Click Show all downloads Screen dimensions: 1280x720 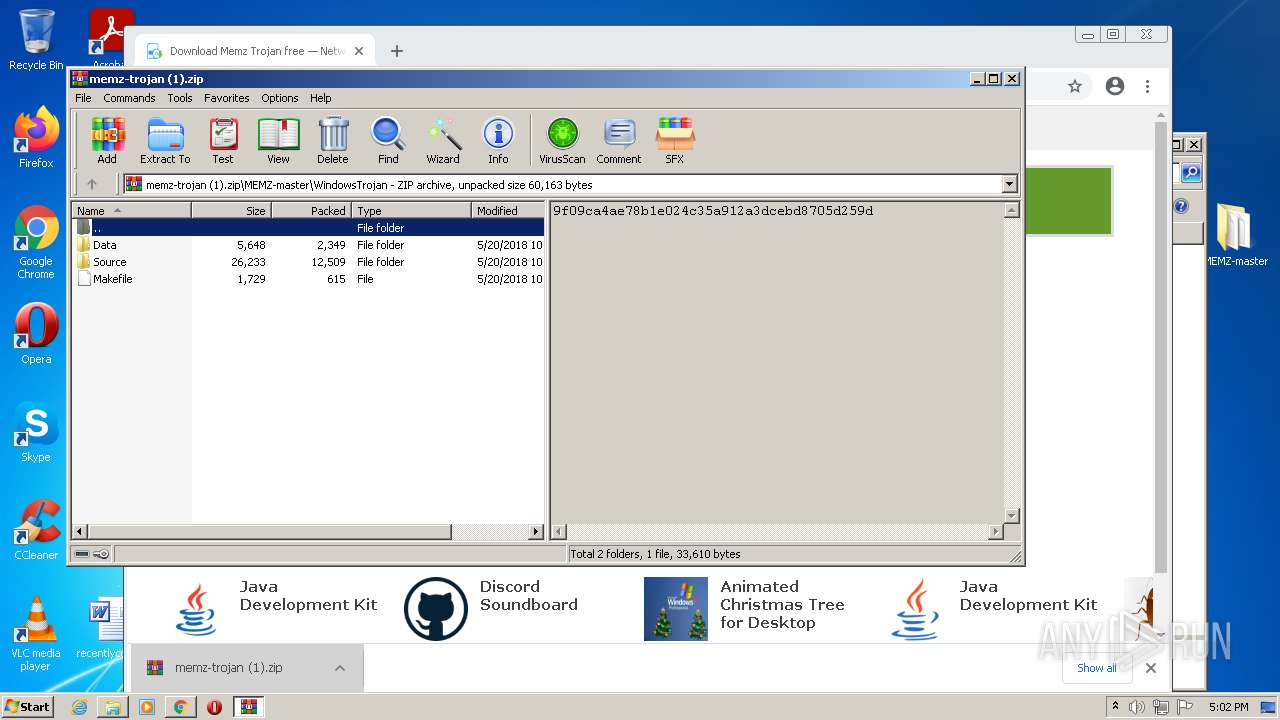(x=1096, y=668)
